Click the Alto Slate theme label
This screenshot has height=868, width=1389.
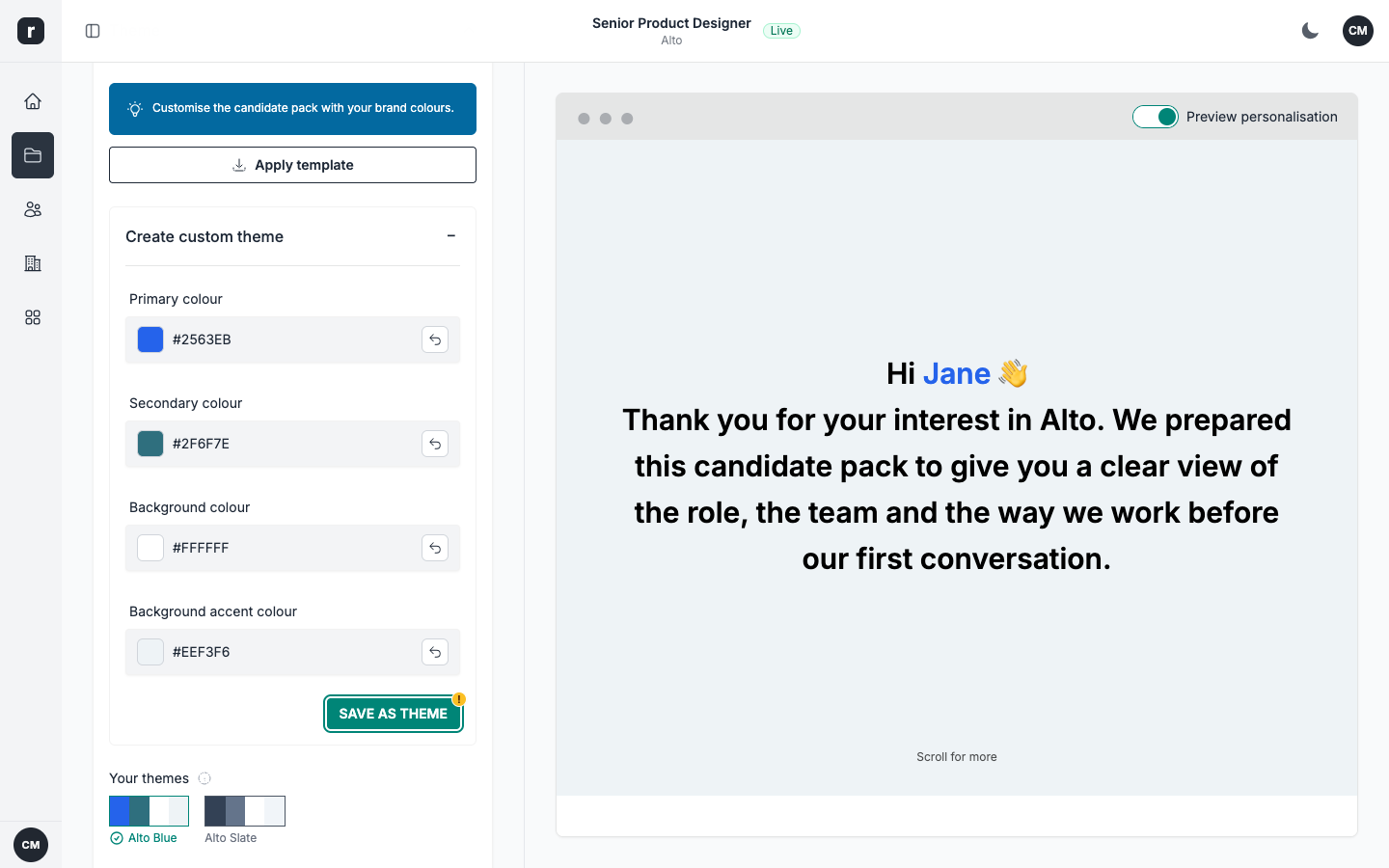pos(231,838)
